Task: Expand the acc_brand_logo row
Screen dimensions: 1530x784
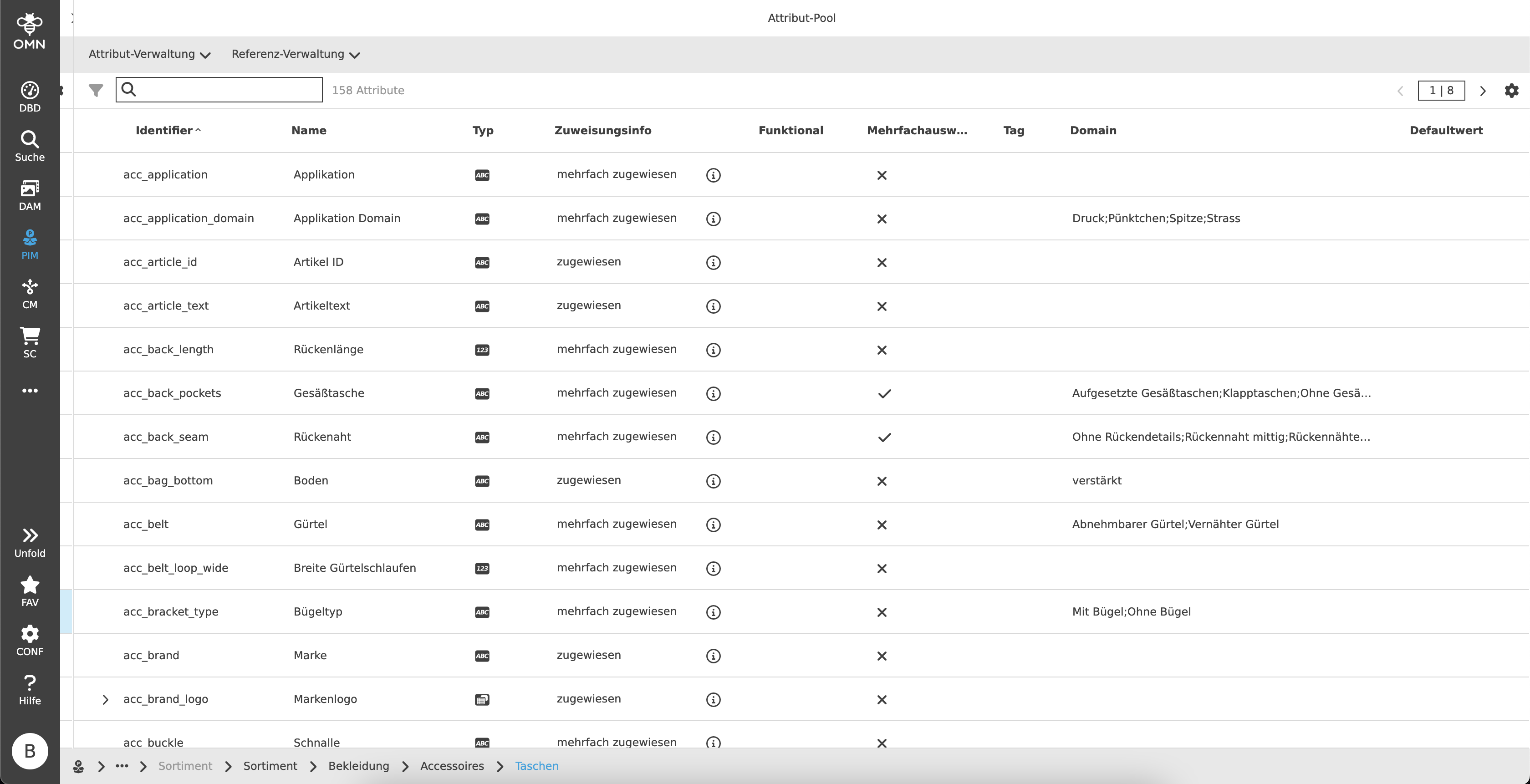Action: click(x=105, y=700)
